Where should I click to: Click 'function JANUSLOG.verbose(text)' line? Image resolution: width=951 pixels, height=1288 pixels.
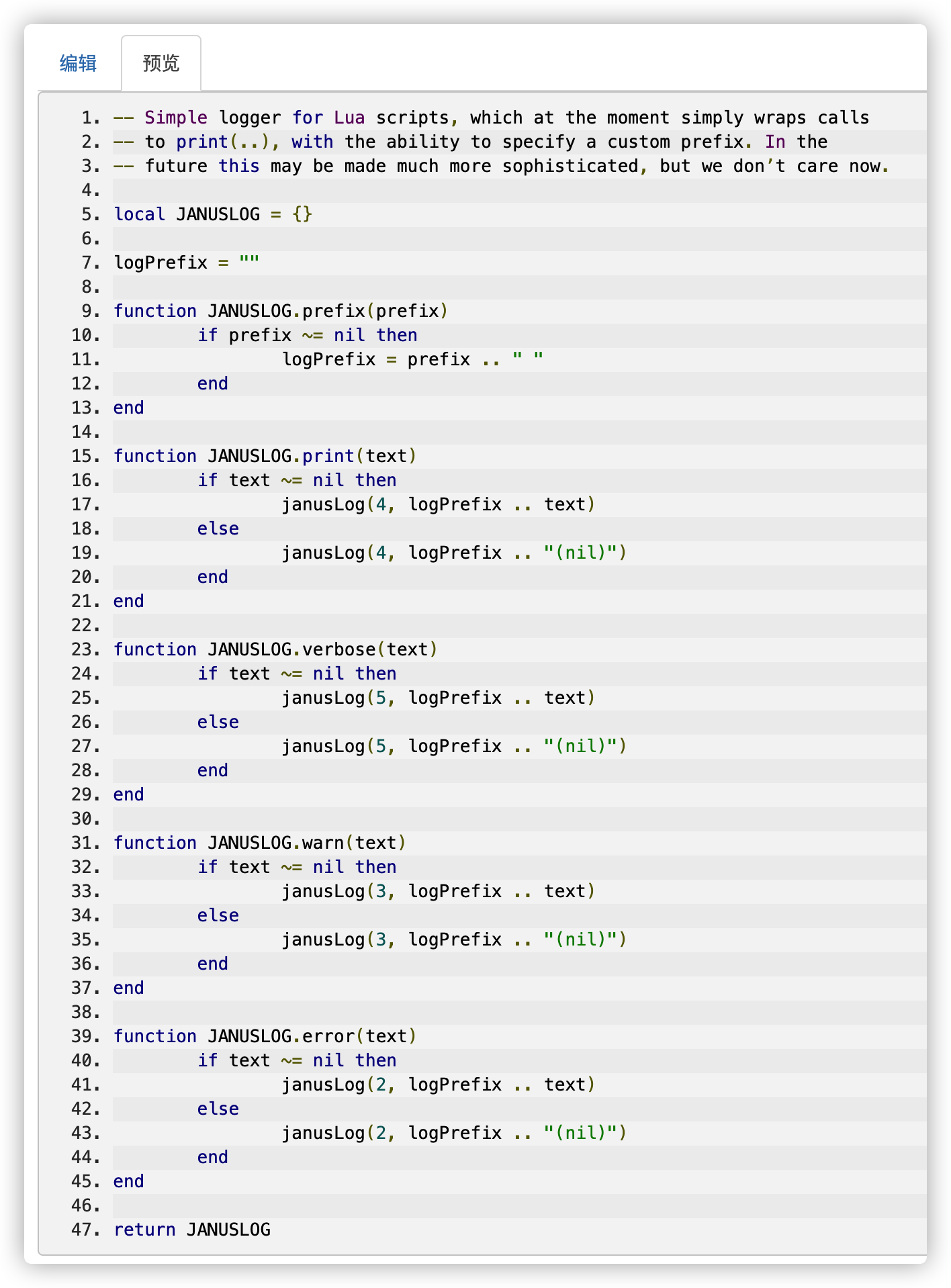[275, 649]
